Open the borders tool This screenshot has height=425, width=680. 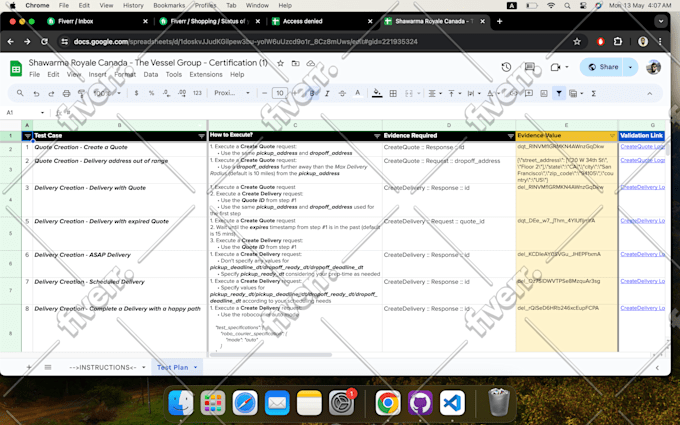tap(393, 93)
